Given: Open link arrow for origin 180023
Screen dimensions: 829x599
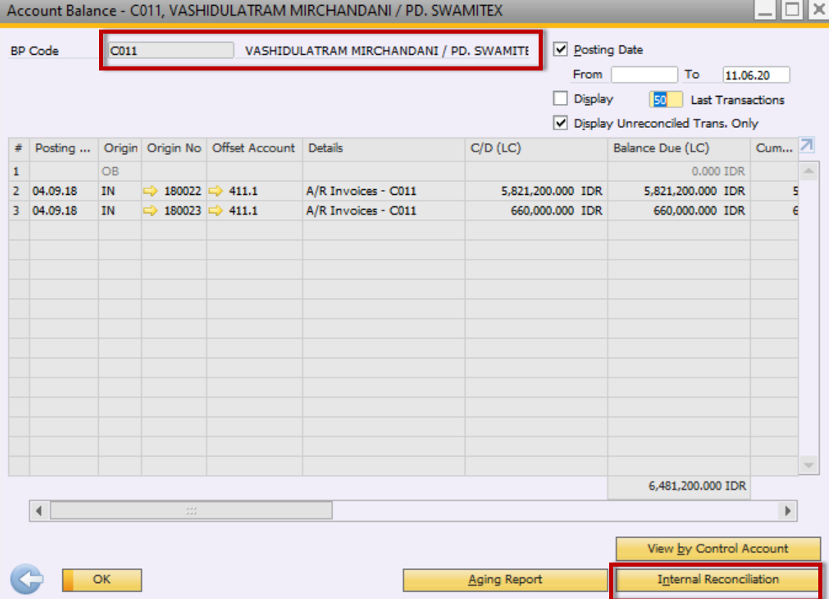Looking at the screenshot, I should (150, 210).
